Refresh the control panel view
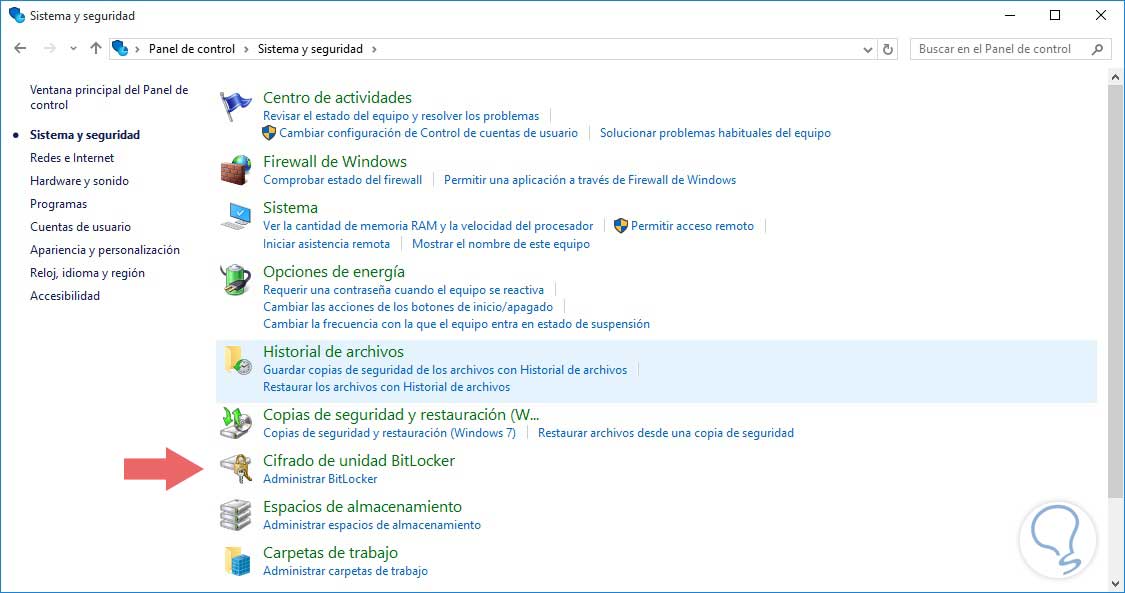This screenshot has height=593, width=1125. pyautogui.click(x=888, y=49)
